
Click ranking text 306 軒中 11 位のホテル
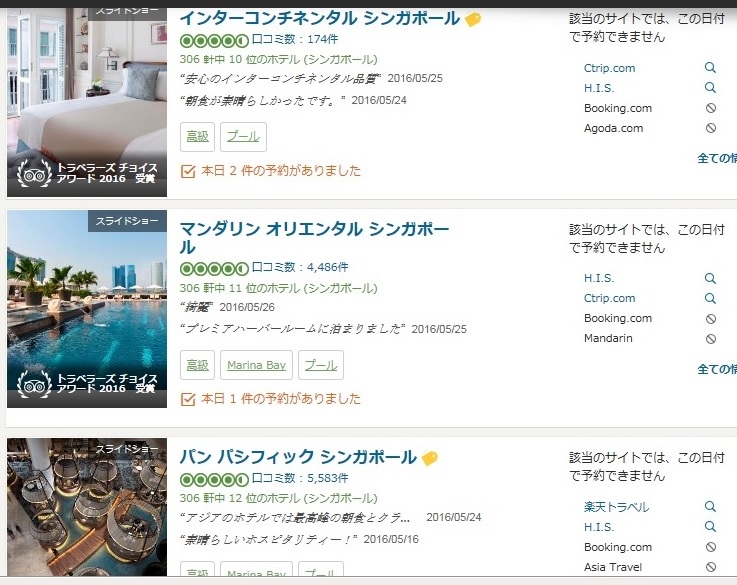[x=279, y=288]
